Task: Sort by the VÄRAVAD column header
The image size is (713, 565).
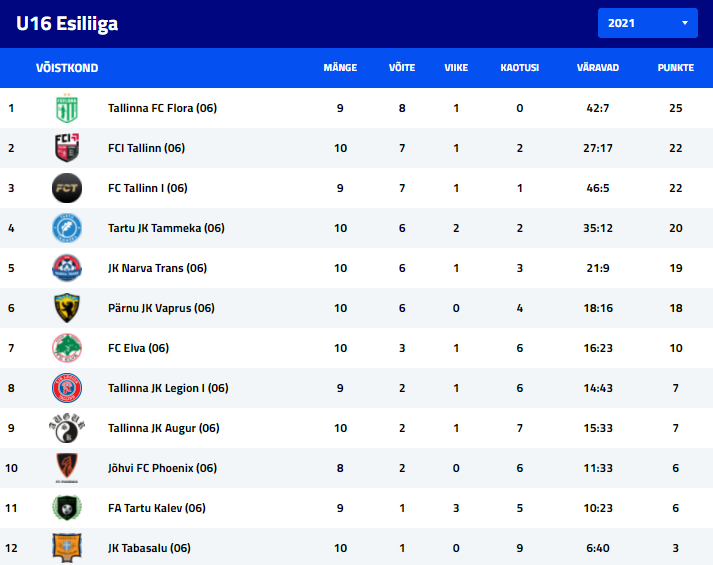Action: pyautogui.click(x=598, y=68)
